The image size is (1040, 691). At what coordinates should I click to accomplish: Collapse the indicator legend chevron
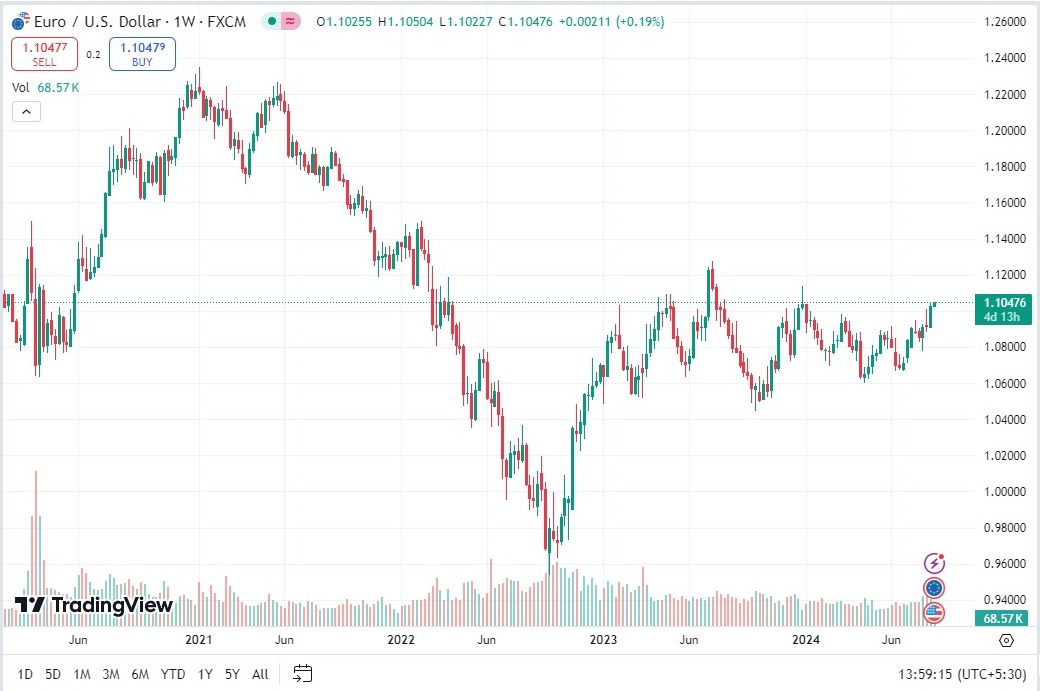[x=26, y=112]
